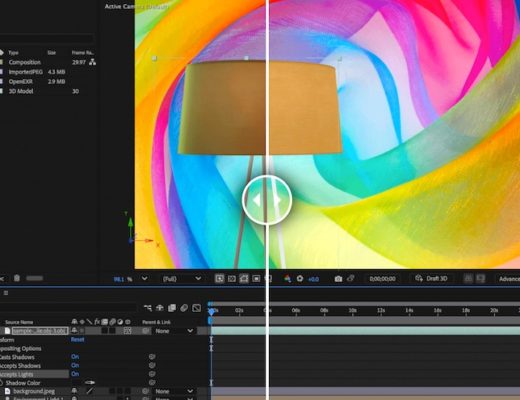The width and height of the screenshot is (520, 400).
Task: Click the show snapshot icon
Action: point(350,278)
